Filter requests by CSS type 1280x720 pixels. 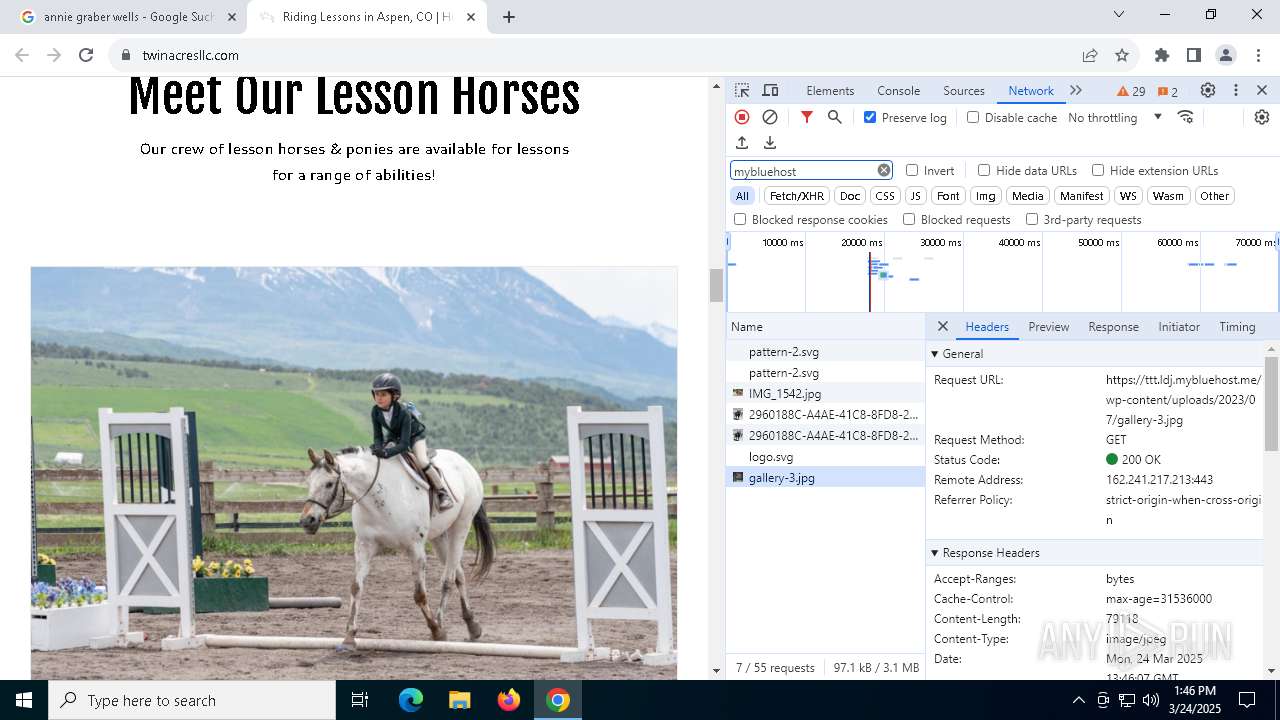(x=885, y=196)
